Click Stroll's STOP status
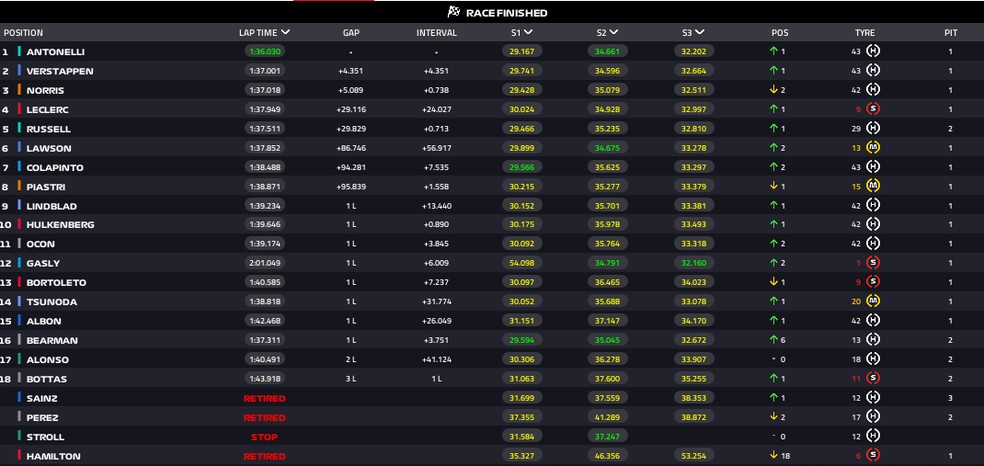984x466 pixels. point(264,437)
